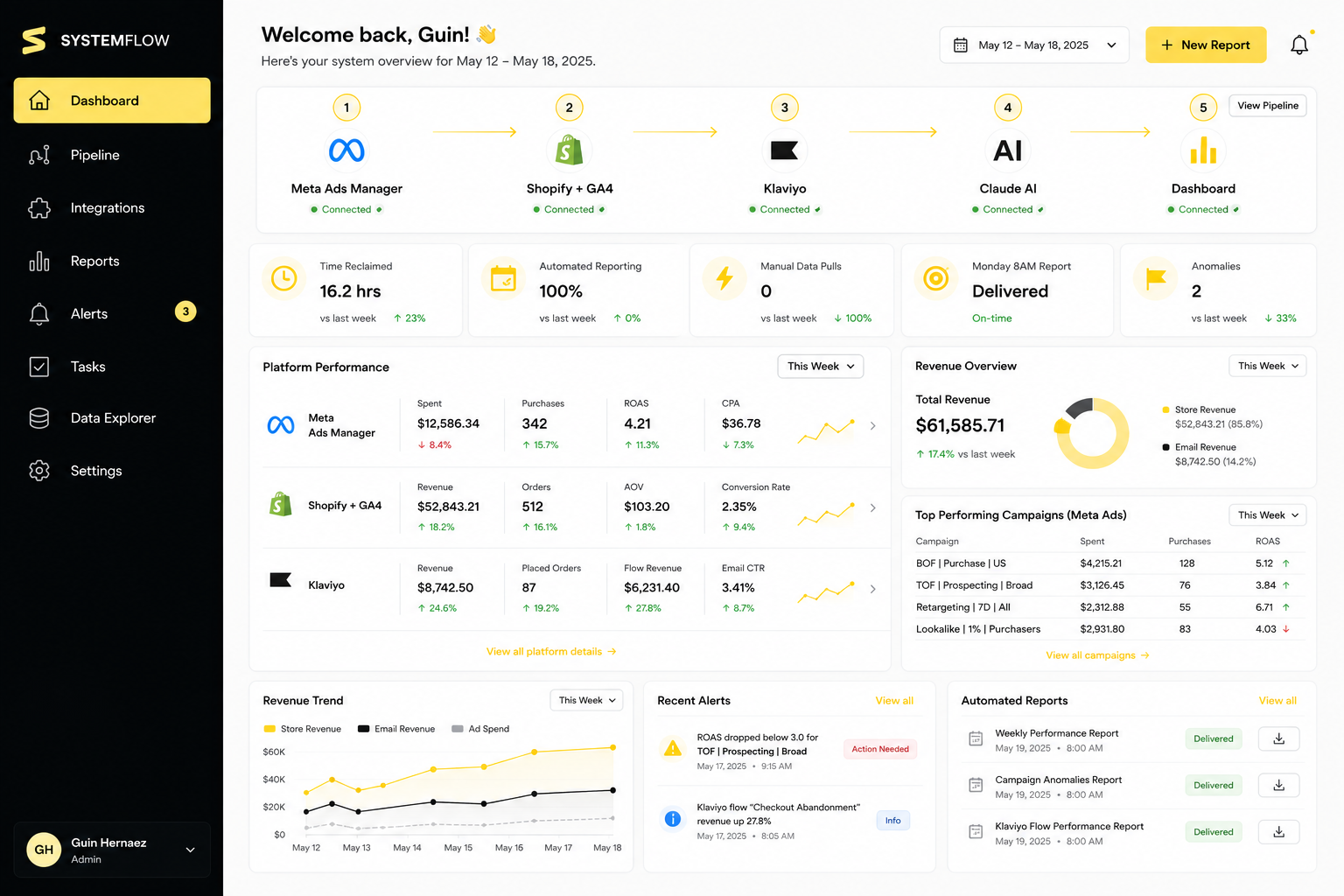This screenshot has width=1344, height=896.
Task: Click the GH user avatar
Action: point(44,850)
